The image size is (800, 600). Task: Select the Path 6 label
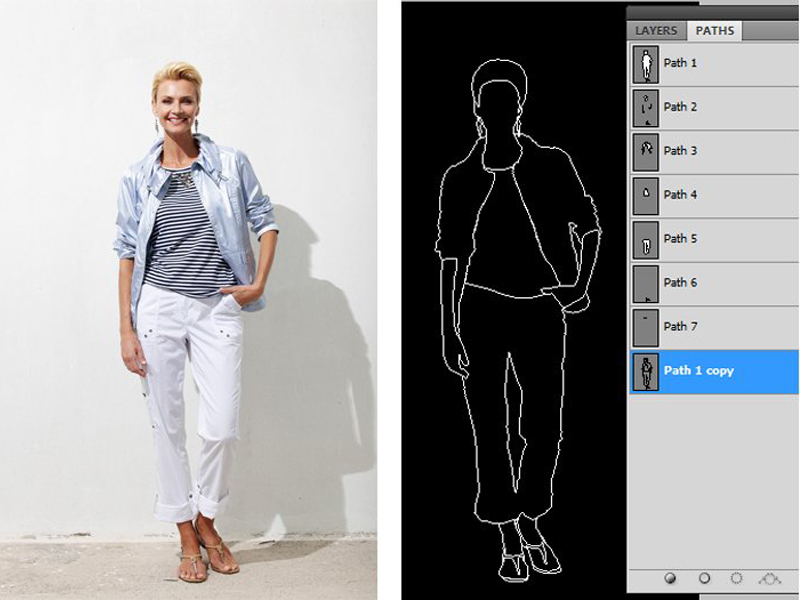(x=680, y=283)
